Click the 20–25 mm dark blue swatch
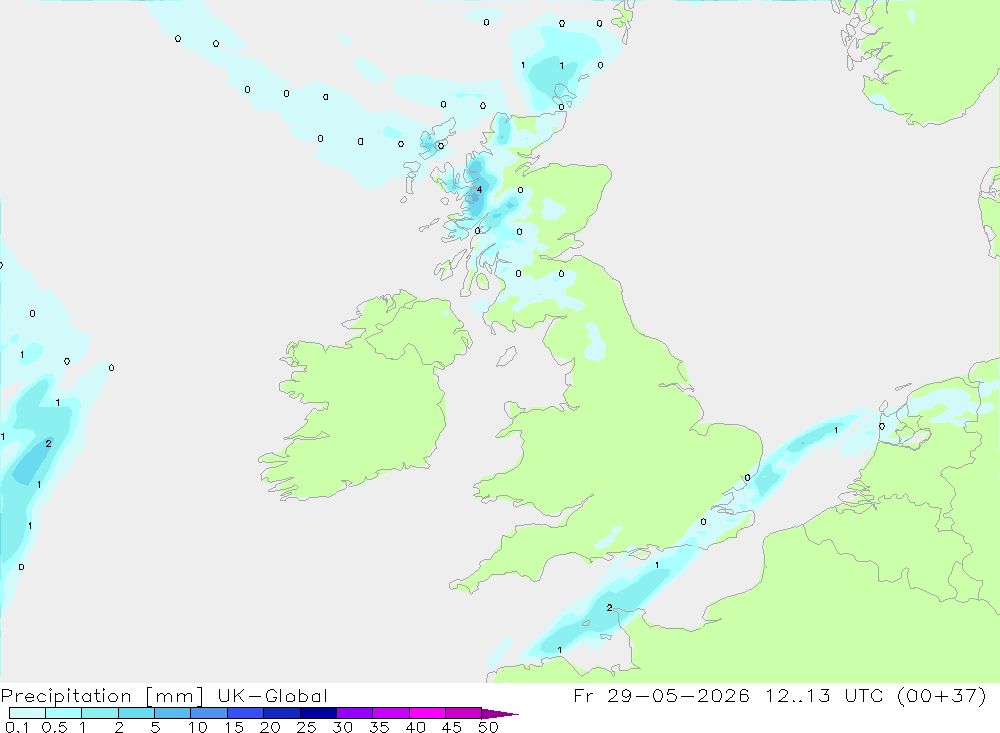This screenshot has width=1000, height=733. (x=281, y=713)
